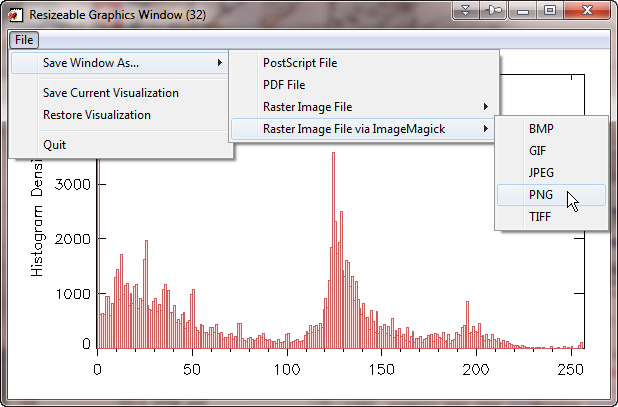The image size is (618, 407).
Task: Maximize the Resizeable Graphics Window
Action: pyautogui.click(x=549, y=10)
